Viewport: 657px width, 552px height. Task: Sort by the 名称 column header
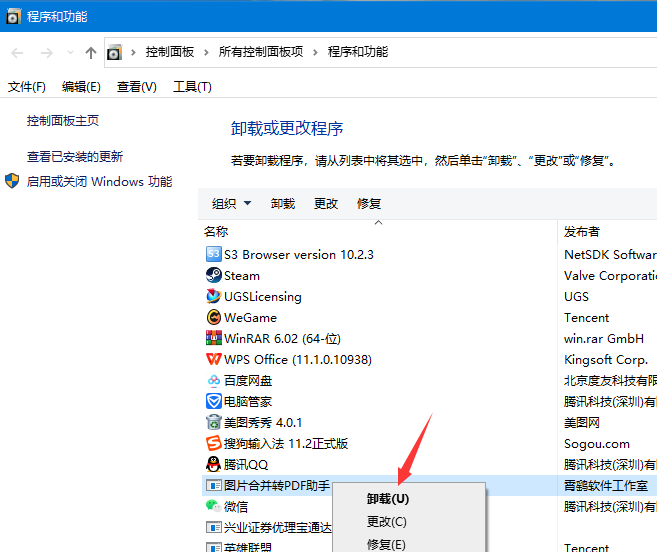pos(216,231)
